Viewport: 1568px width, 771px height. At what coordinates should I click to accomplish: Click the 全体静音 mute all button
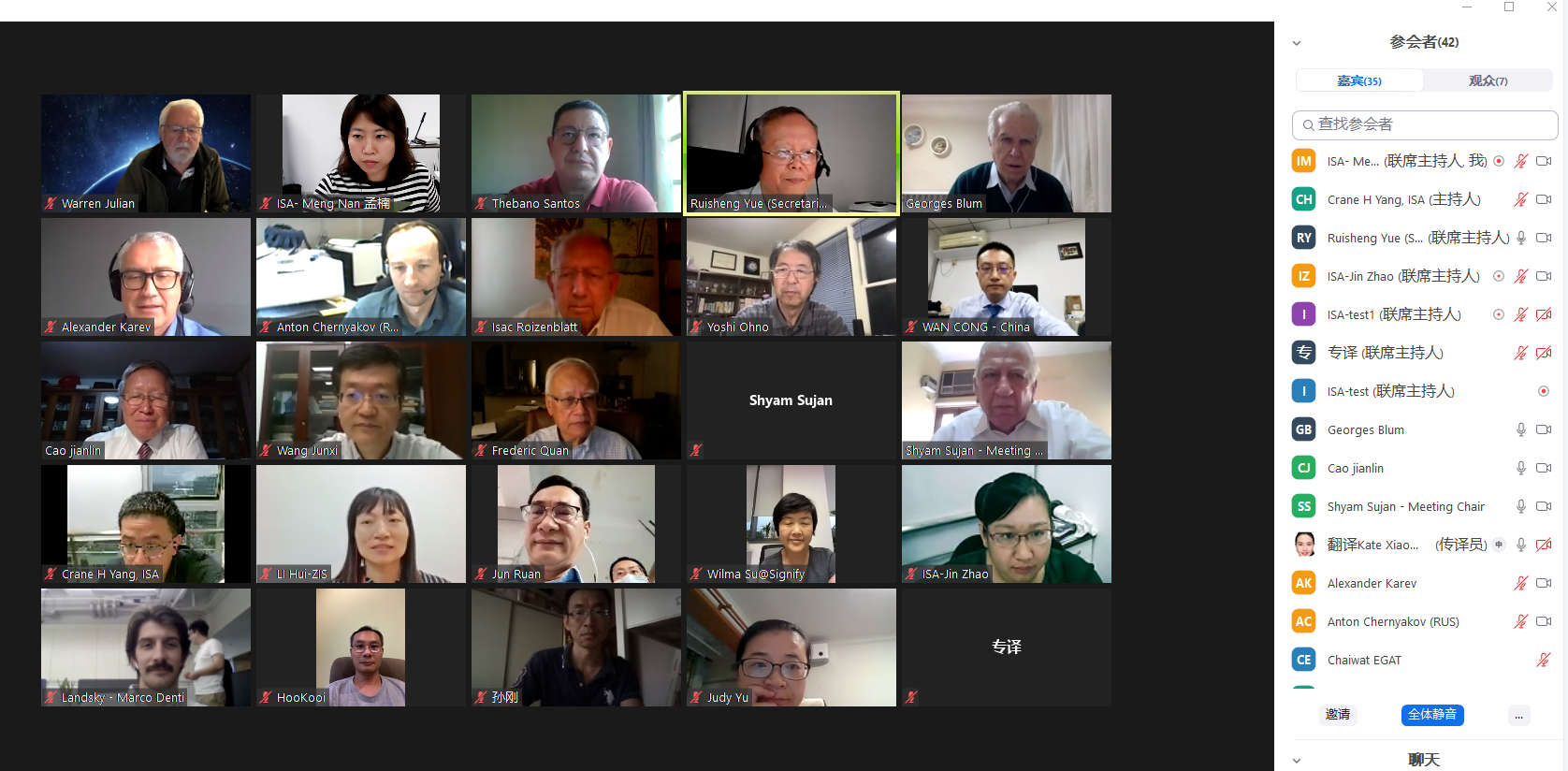point(1432,715)
